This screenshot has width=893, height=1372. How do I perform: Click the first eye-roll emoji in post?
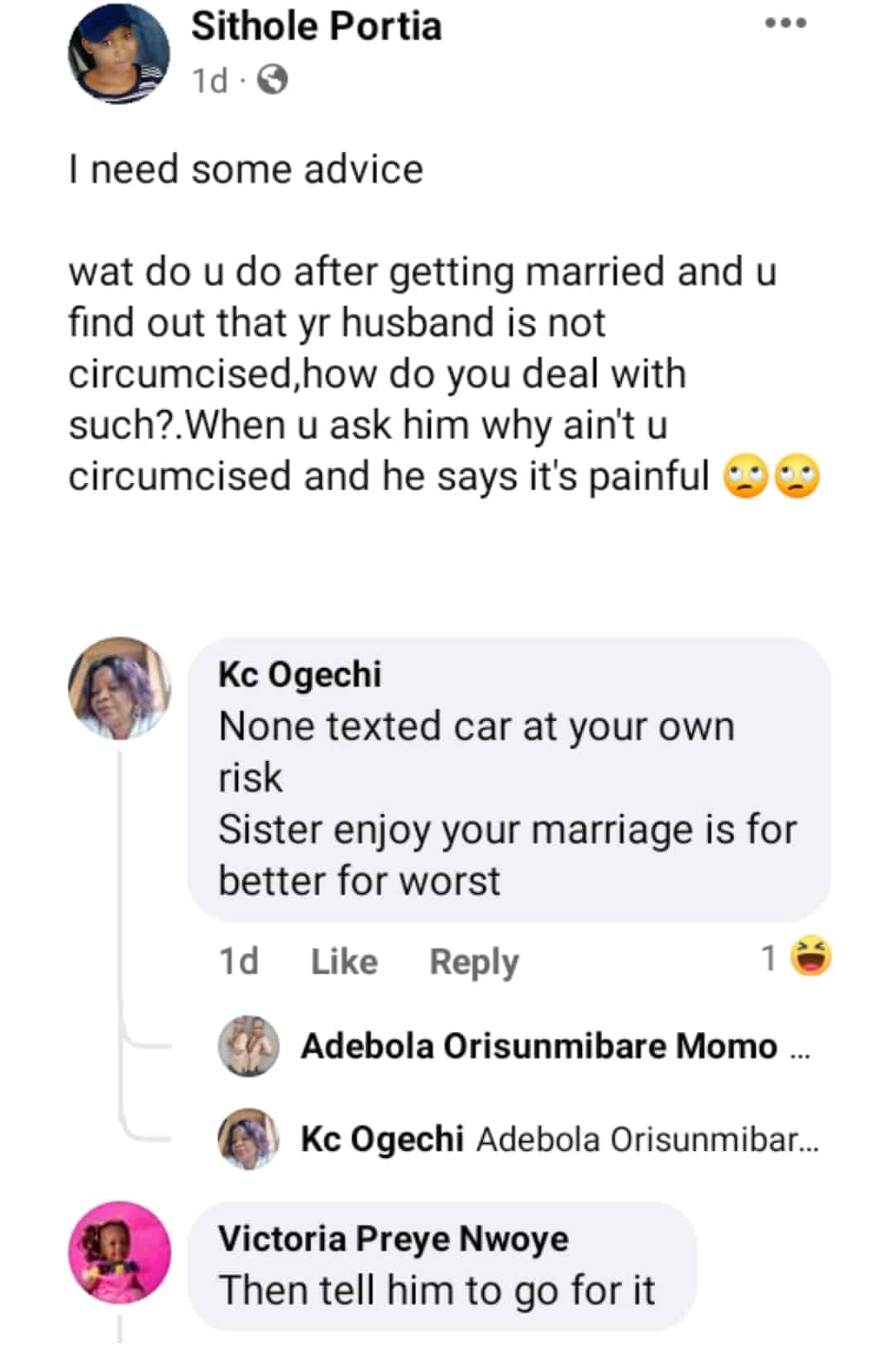click(746, 477)
